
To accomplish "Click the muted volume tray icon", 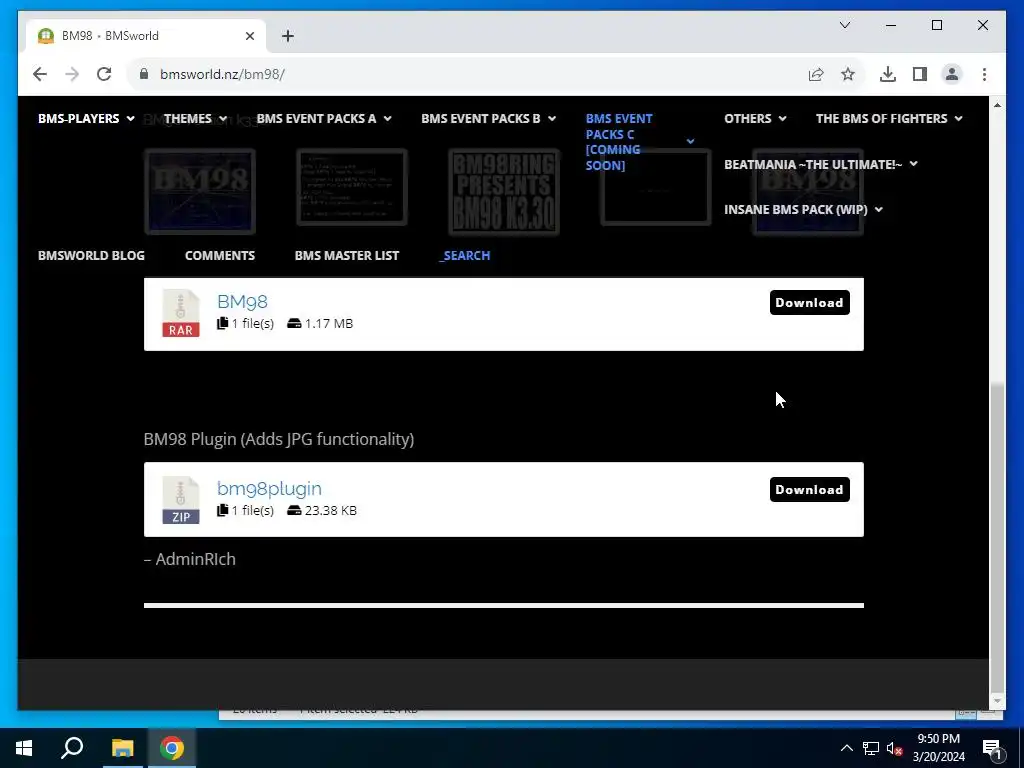I will click(895, 748).
